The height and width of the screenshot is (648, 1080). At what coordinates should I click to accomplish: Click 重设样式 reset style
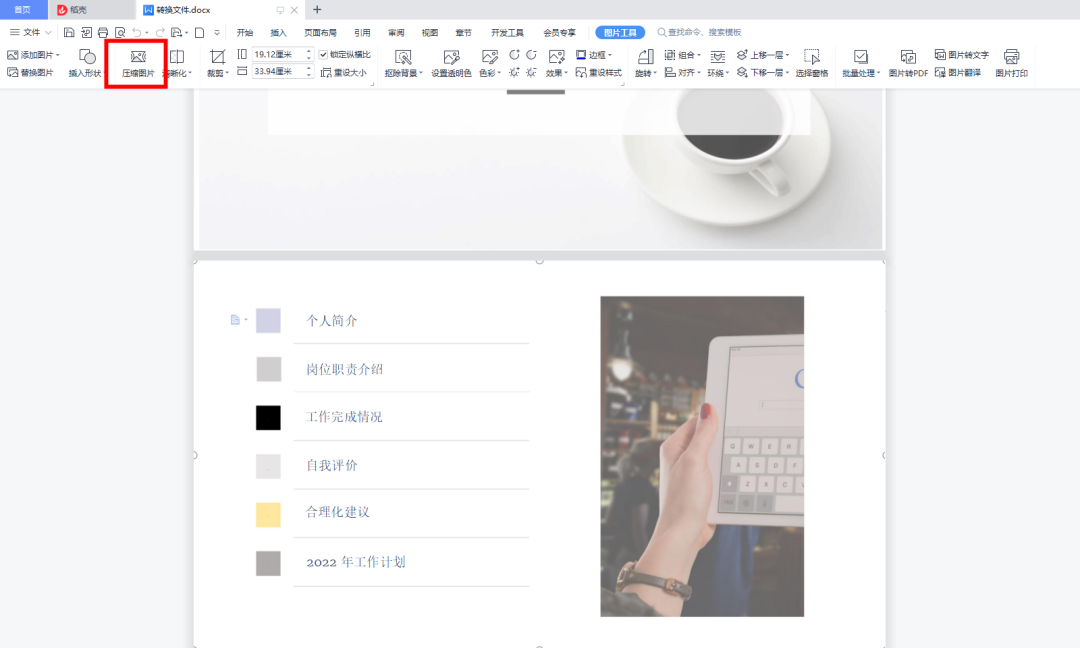click(x=599, y=72)
